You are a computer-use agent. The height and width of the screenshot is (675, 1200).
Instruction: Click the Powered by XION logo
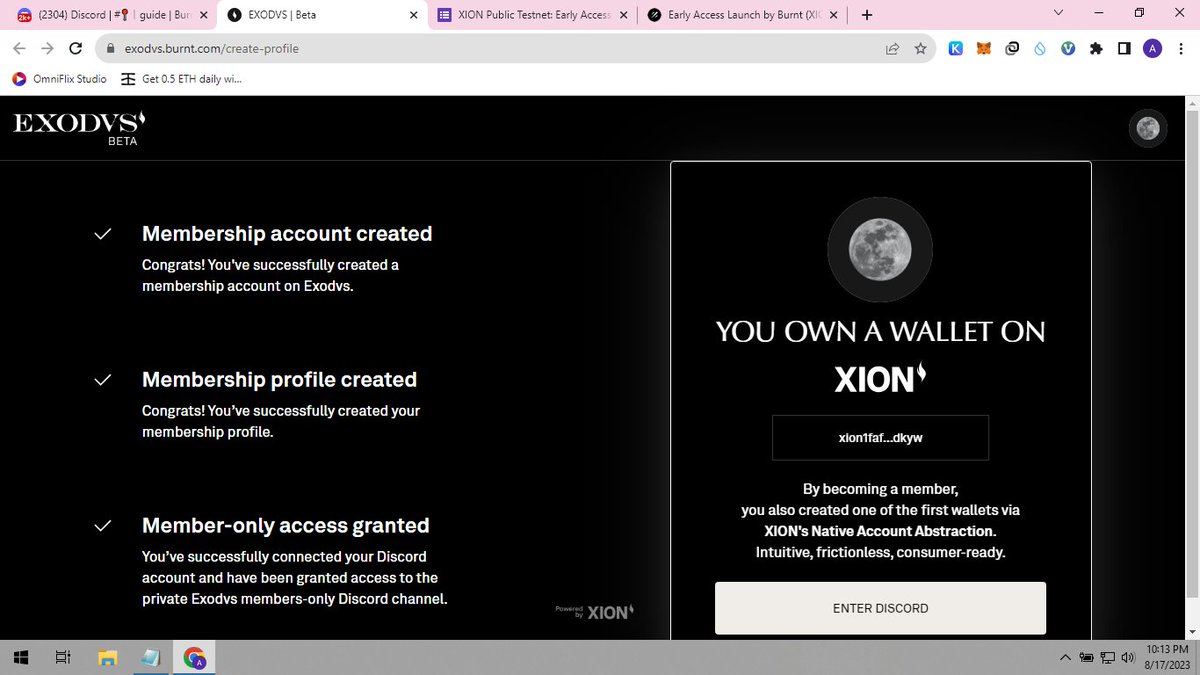(x=594, y=611)
